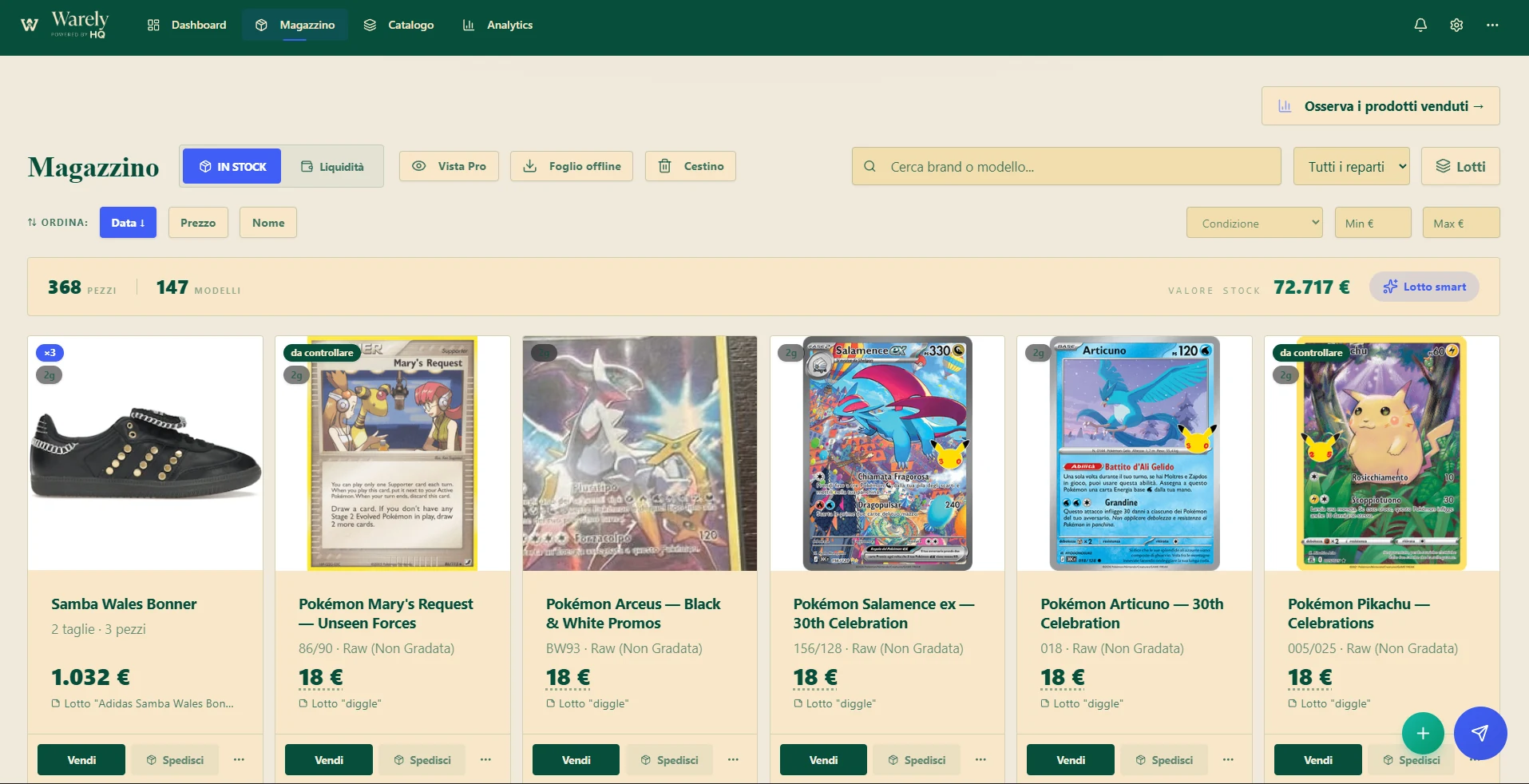1529x784 pixels.
Task: Open the Lotti button
Action: (x=1460, y=166)
